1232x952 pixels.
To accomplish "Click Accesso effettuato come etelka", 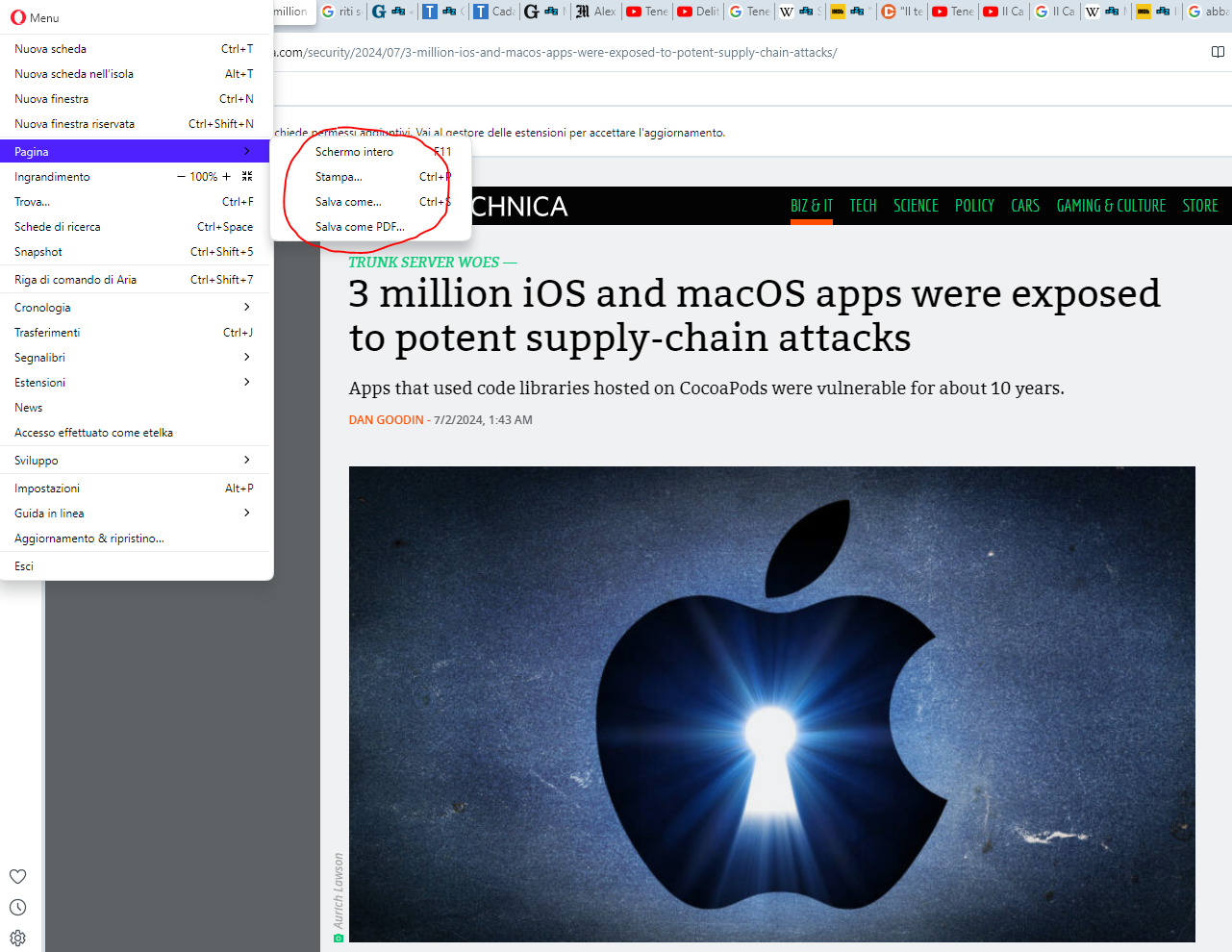I will (135, 433).
